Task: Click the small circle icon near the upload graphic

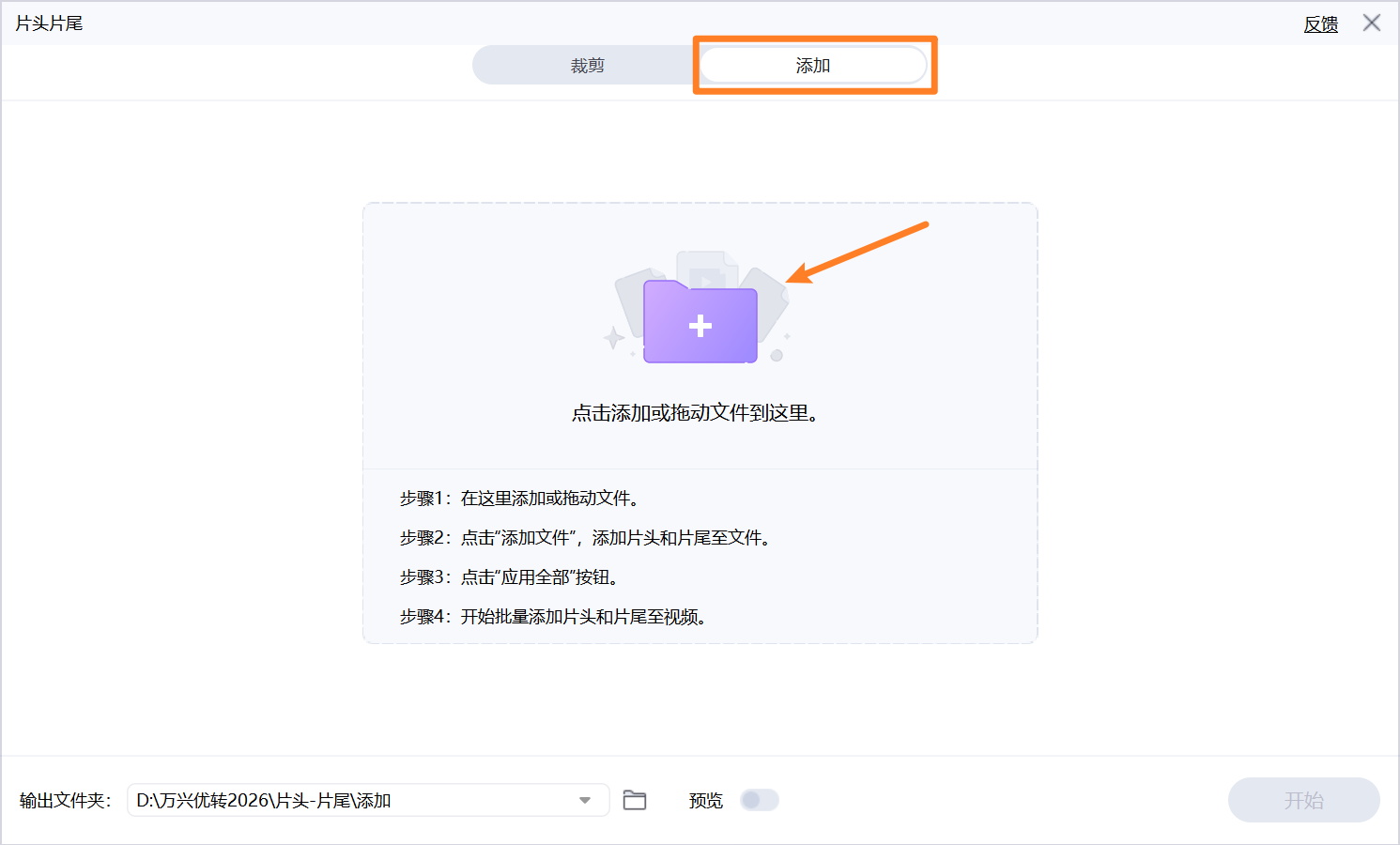Action: point(777,355)
